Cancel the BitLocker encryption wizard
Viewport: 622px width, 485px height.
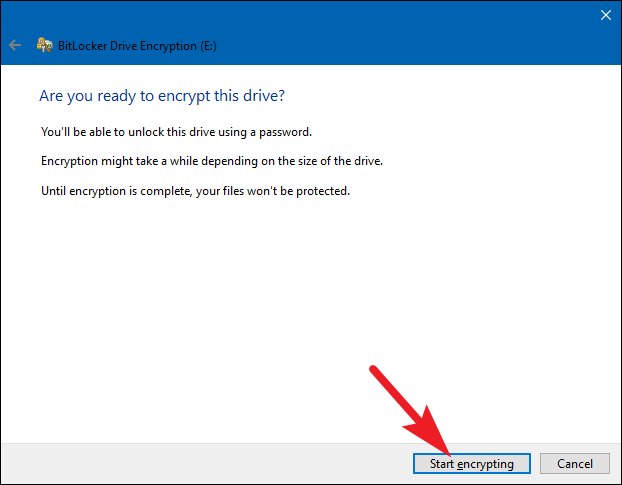[574, 464]
